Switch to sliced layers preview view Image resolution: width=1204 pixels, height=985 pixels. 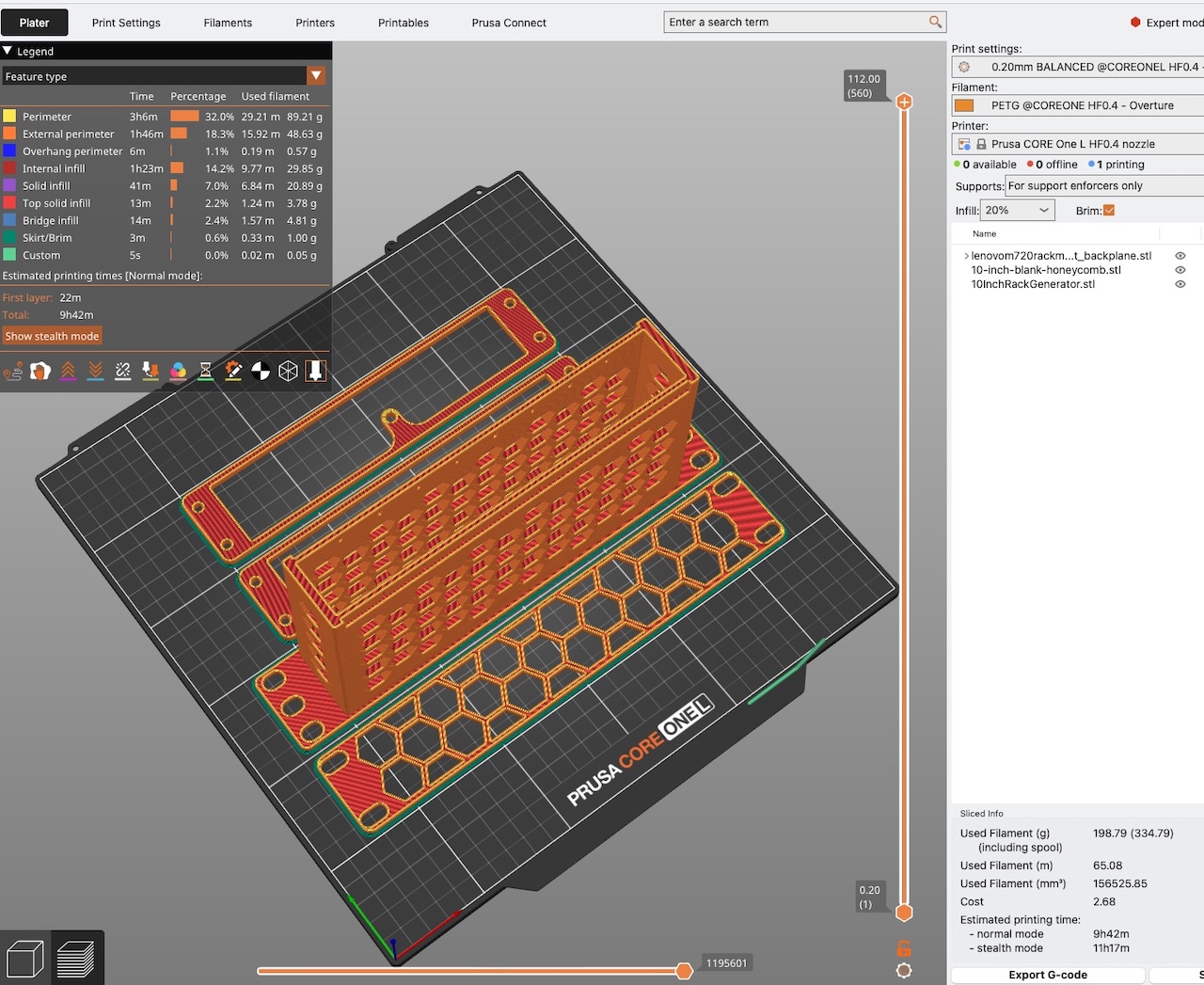76,959
